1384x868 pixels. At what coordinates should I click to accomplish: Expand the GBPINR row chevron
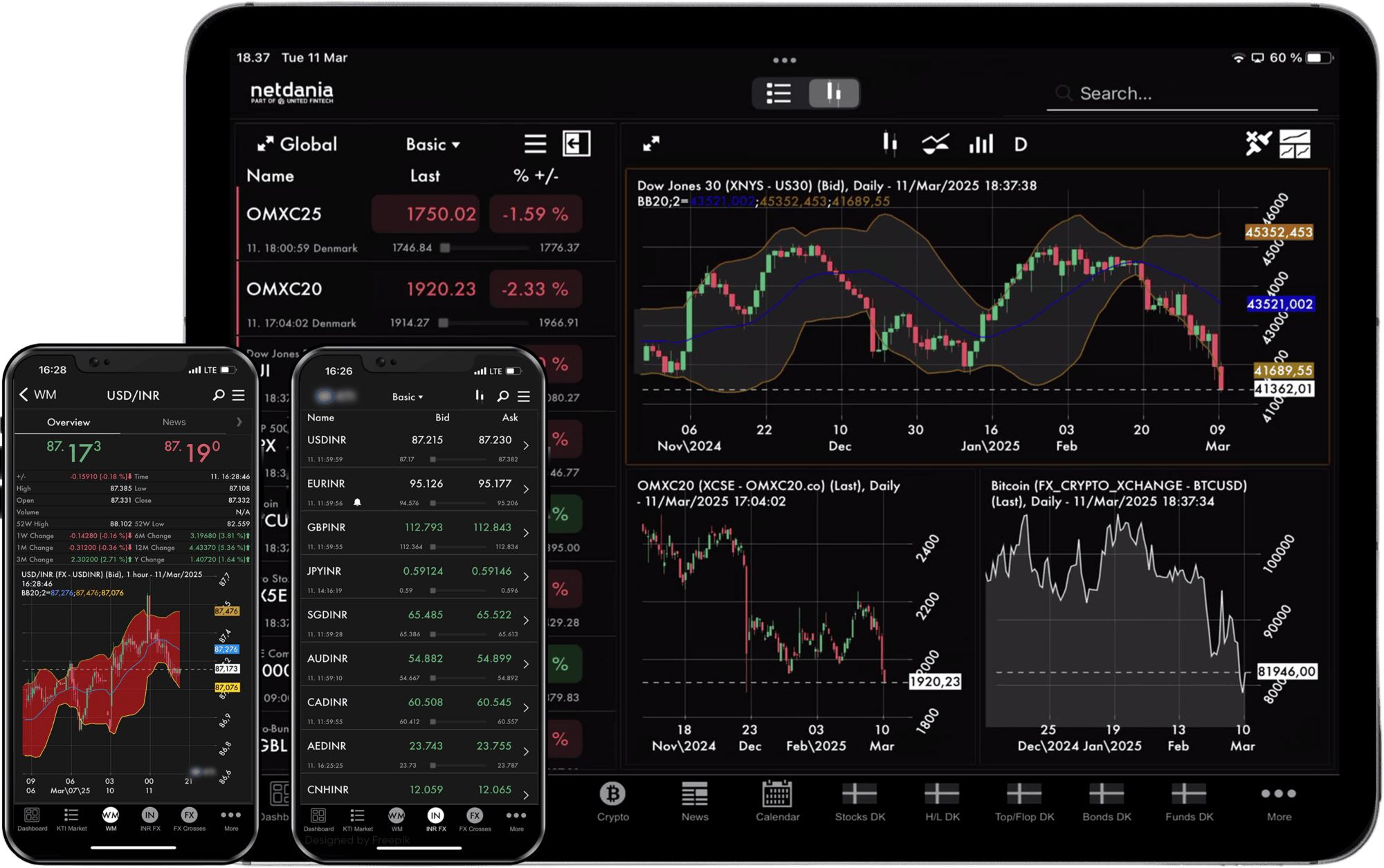click(527, 533)
